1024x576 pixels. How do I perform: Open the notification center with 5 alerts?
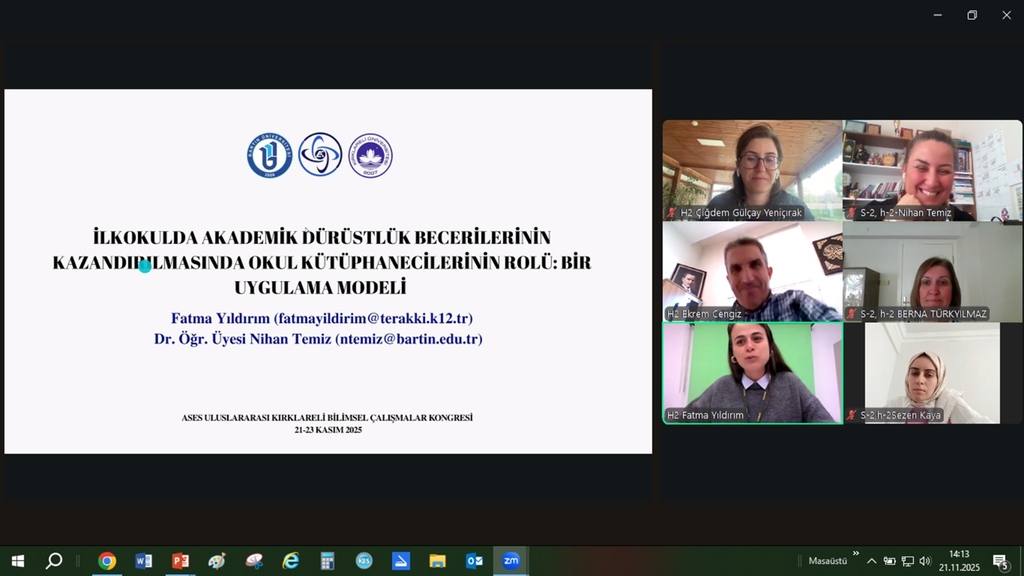tap(999, 561)
